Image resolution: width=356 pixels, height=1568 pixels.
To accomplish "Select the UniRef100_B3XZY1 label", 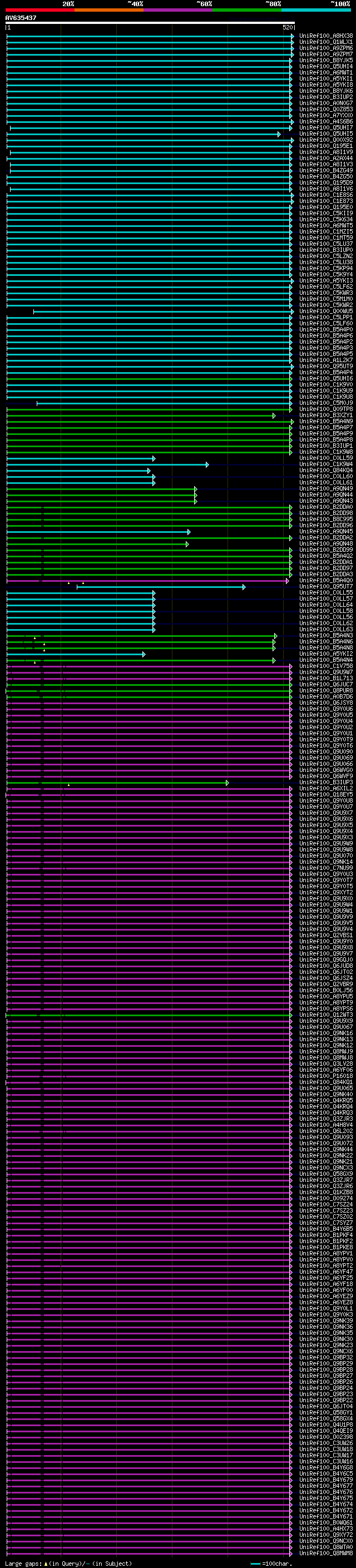I will (x=325, y=415).
